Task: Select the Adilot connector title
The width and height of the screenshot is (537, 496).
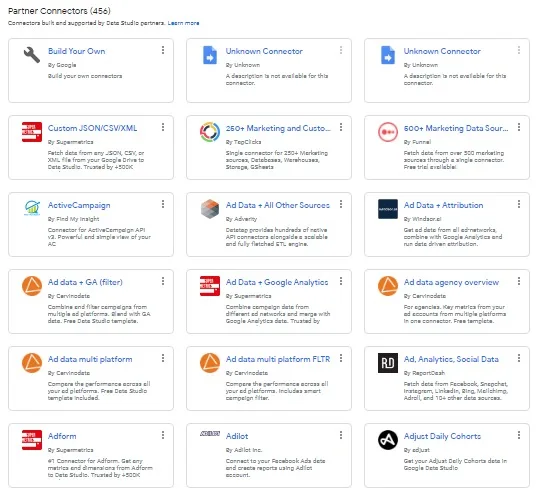Action: 237,436
